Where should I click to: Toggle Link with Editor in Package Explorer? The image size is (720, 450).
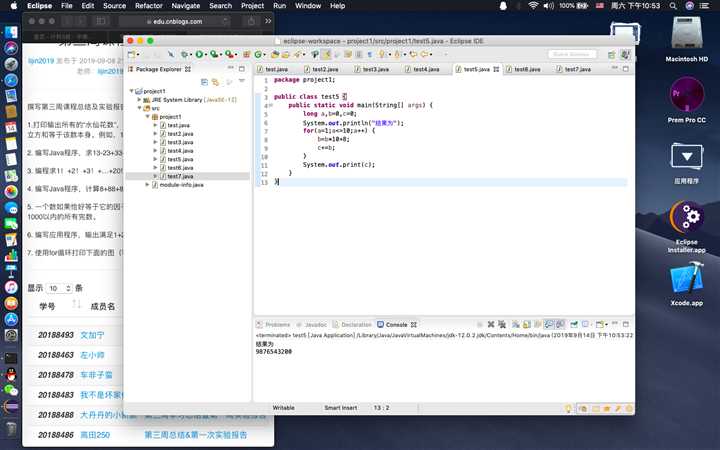(215, 82)
